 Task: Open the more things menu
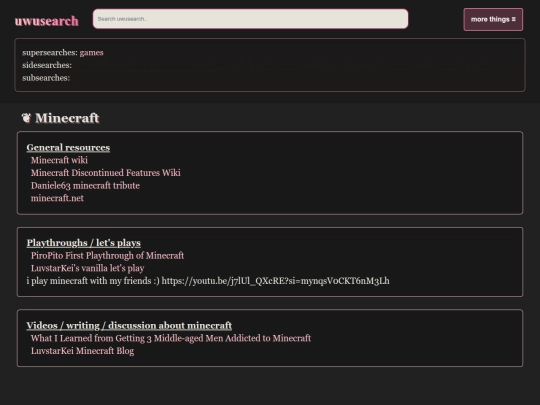coord(493,20)
